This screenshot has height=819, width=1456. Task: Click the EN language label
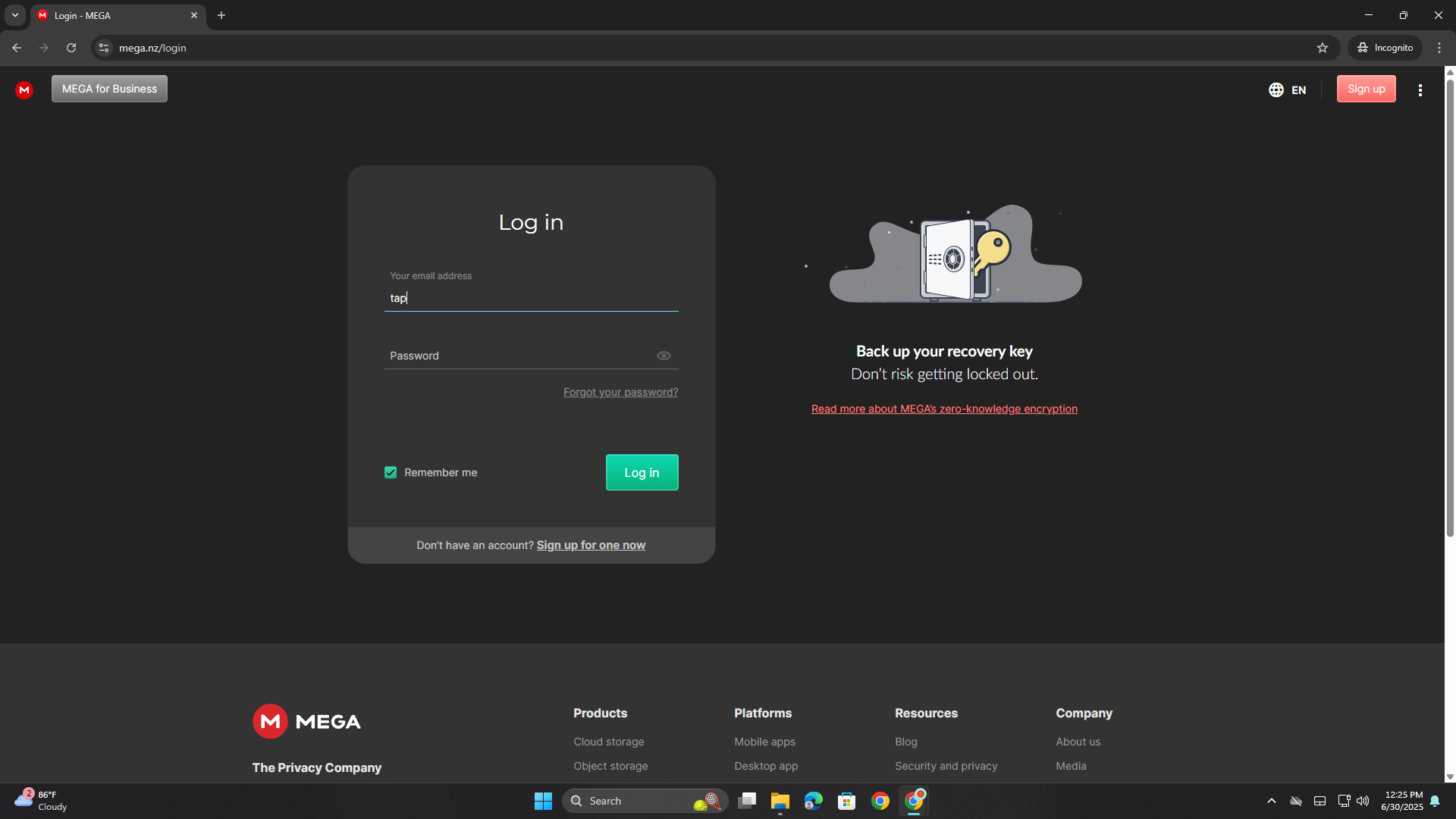(1298, 90)
